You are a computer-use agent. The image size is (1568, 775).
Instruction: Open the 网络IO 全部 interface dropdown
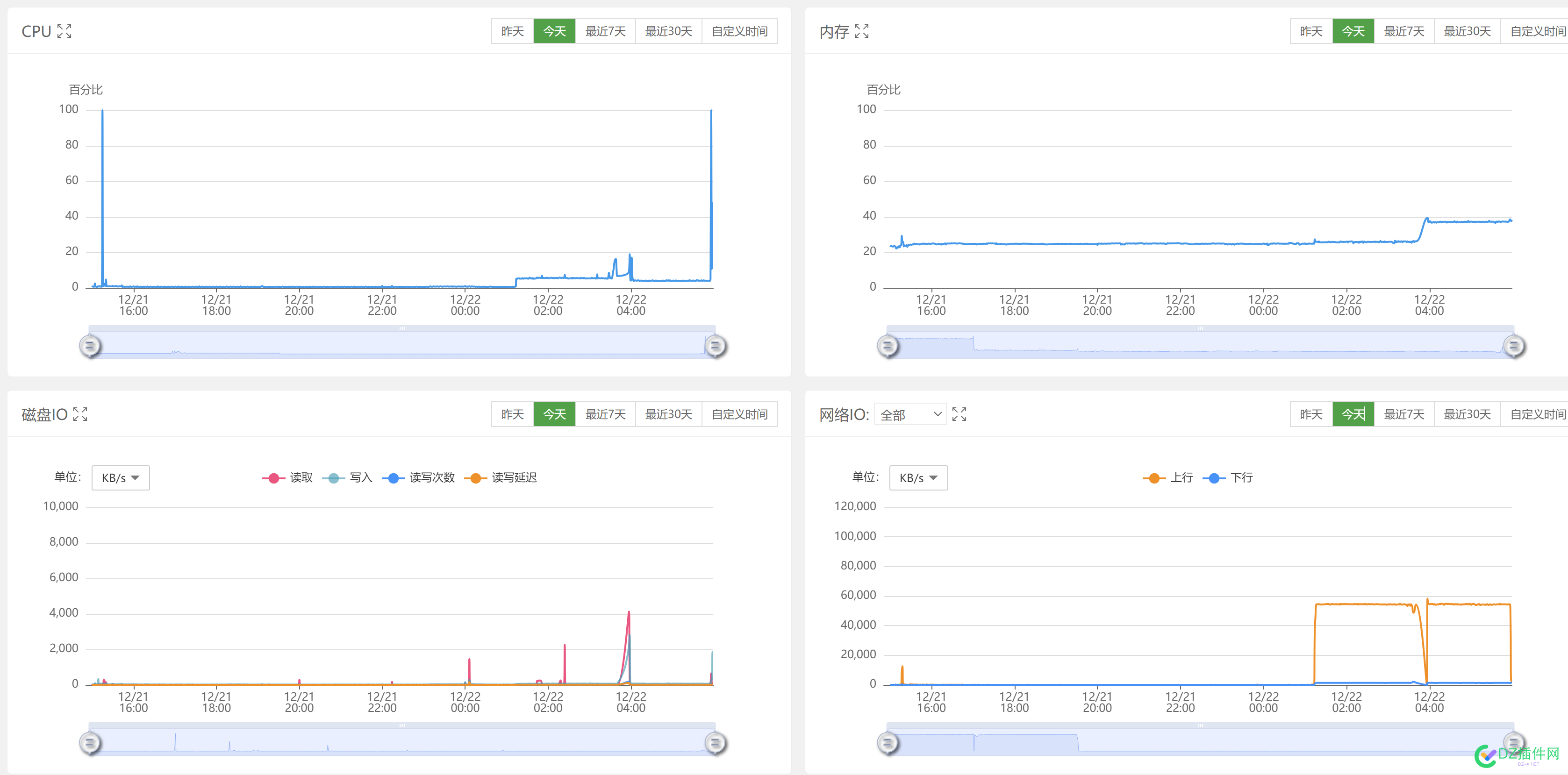pyautogui.click(x=910, y=414)
